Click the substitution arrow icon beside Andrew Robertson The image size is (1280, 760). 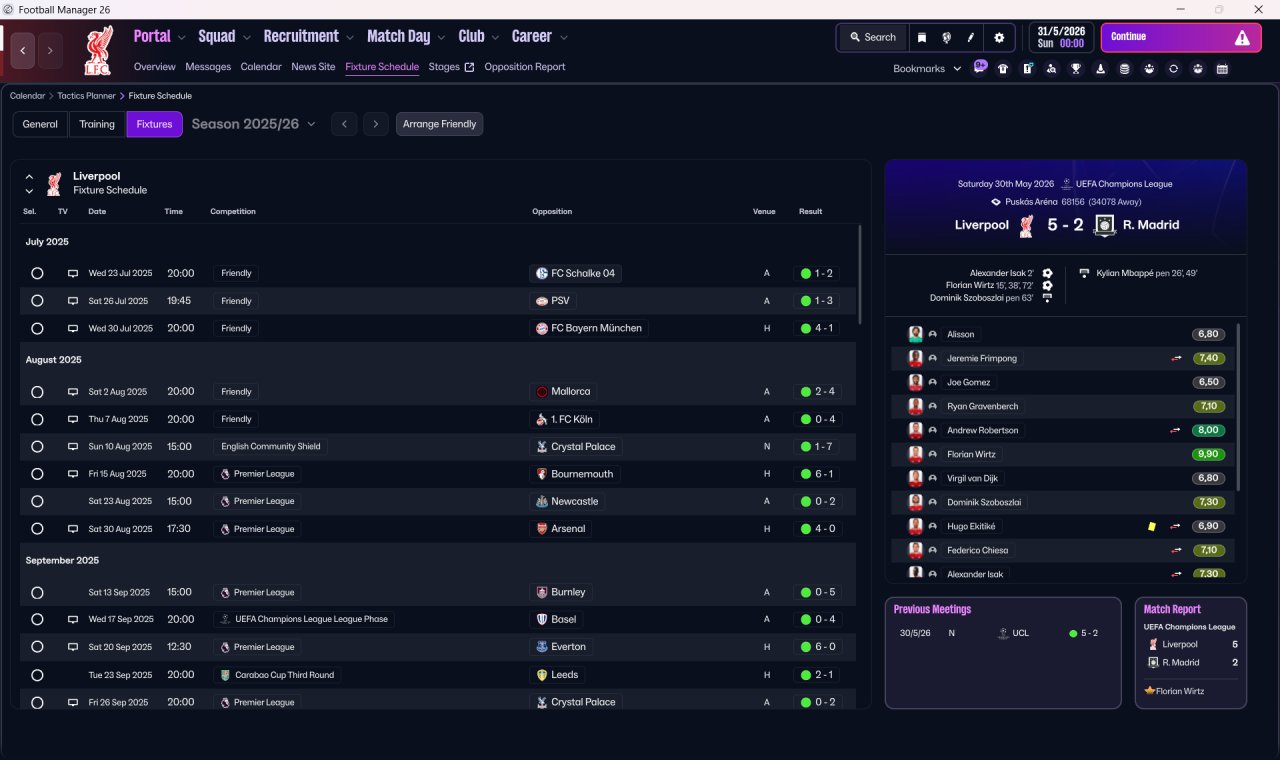[1176, 431]
